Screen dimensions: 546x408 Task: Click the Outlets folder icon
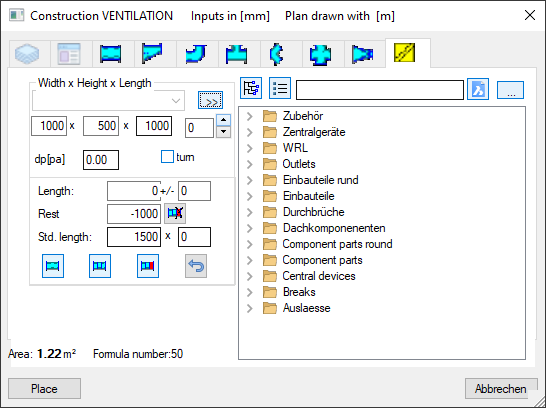pos(270,164)
